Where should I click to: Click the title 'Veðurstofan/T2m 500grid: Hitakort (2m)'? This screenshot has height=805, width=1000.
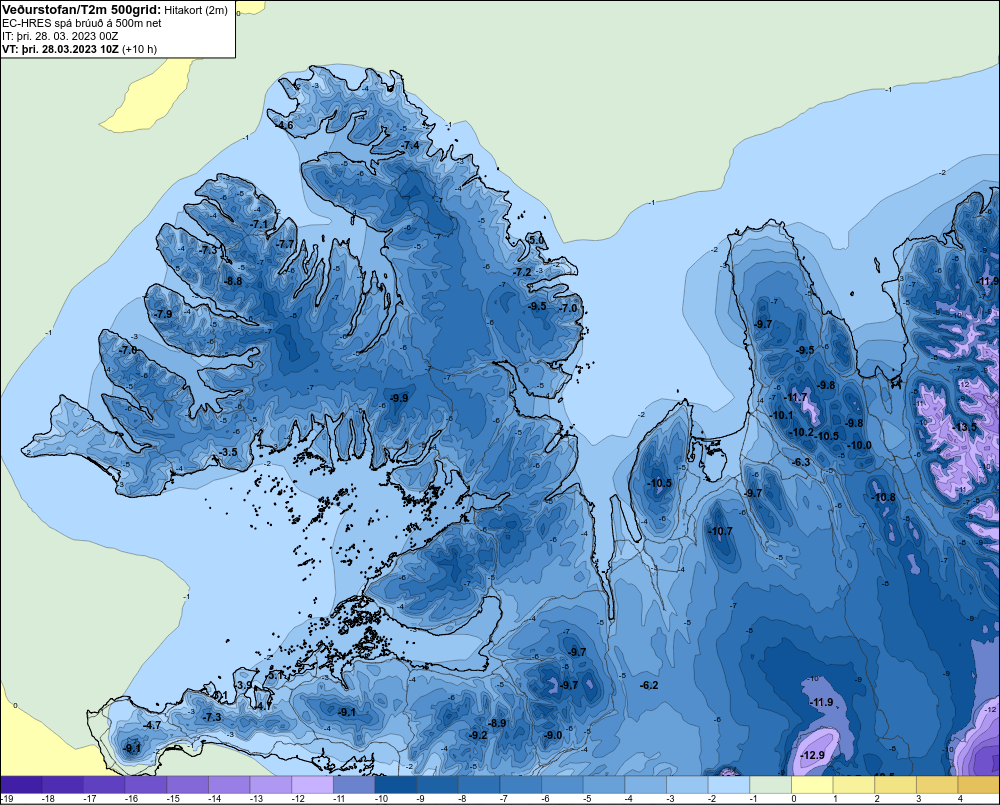(115, 10)
